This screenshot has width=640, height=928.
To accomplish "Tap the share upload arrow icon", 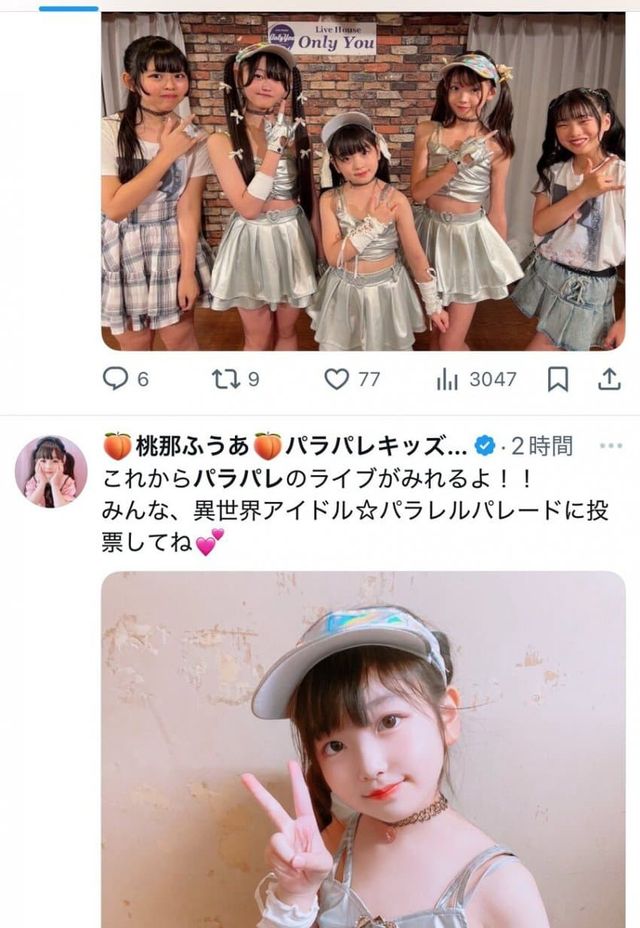I will point(609,379).
